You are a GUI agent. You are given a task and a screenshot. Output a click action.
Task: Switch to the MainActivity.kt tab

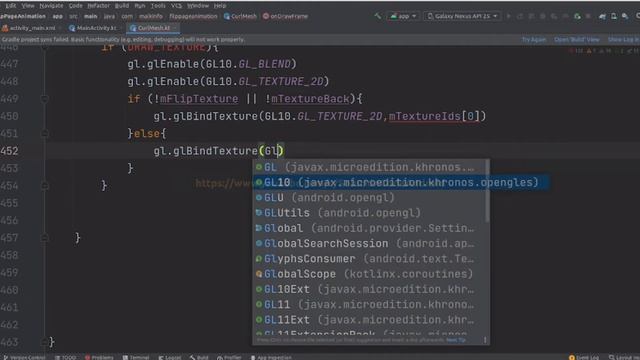pos(93,28)
